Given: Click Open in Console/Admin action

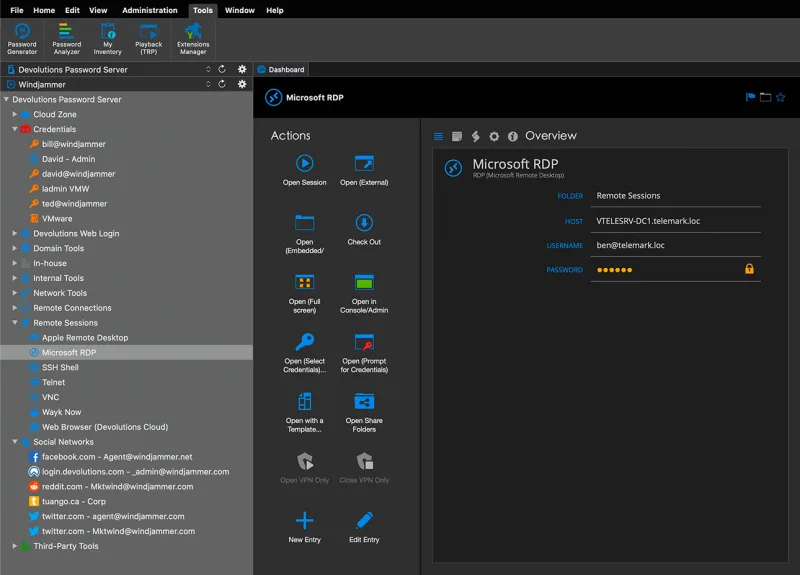Looking at the screenshot, I should 364,293.
